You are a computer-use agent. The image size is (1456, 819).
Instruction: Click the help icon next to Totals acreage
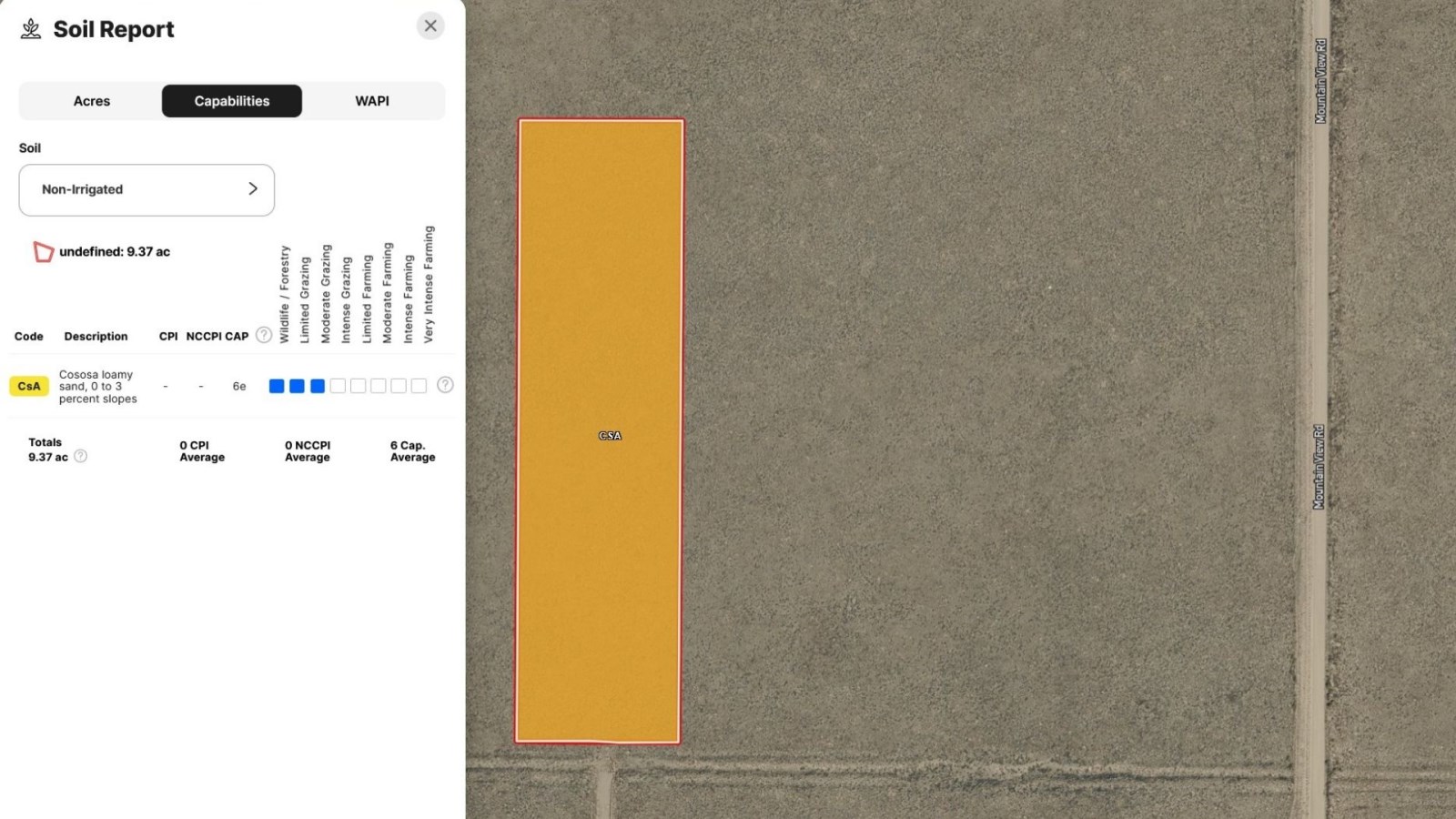click(81, 456)
